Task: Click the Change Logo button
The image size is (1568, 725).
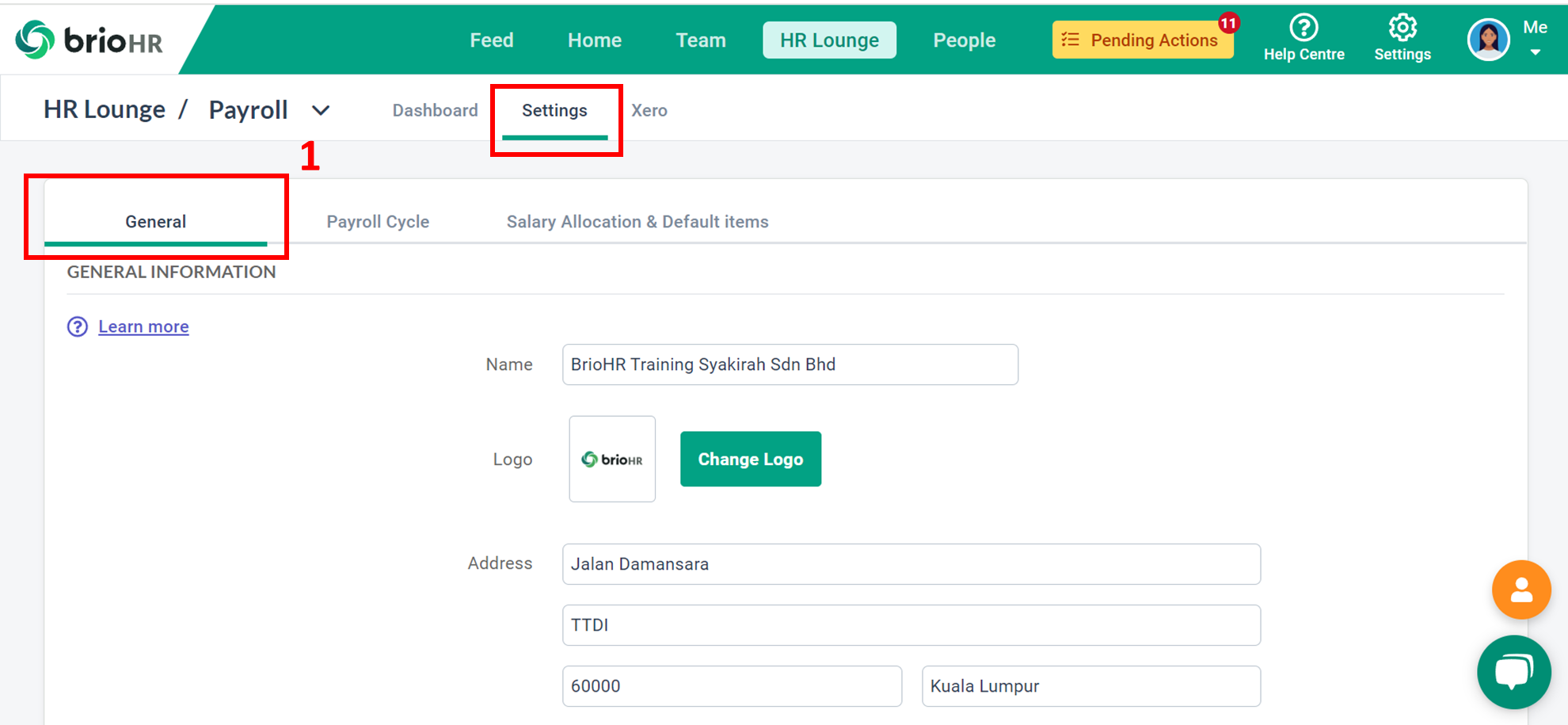Action: point(751,459)
